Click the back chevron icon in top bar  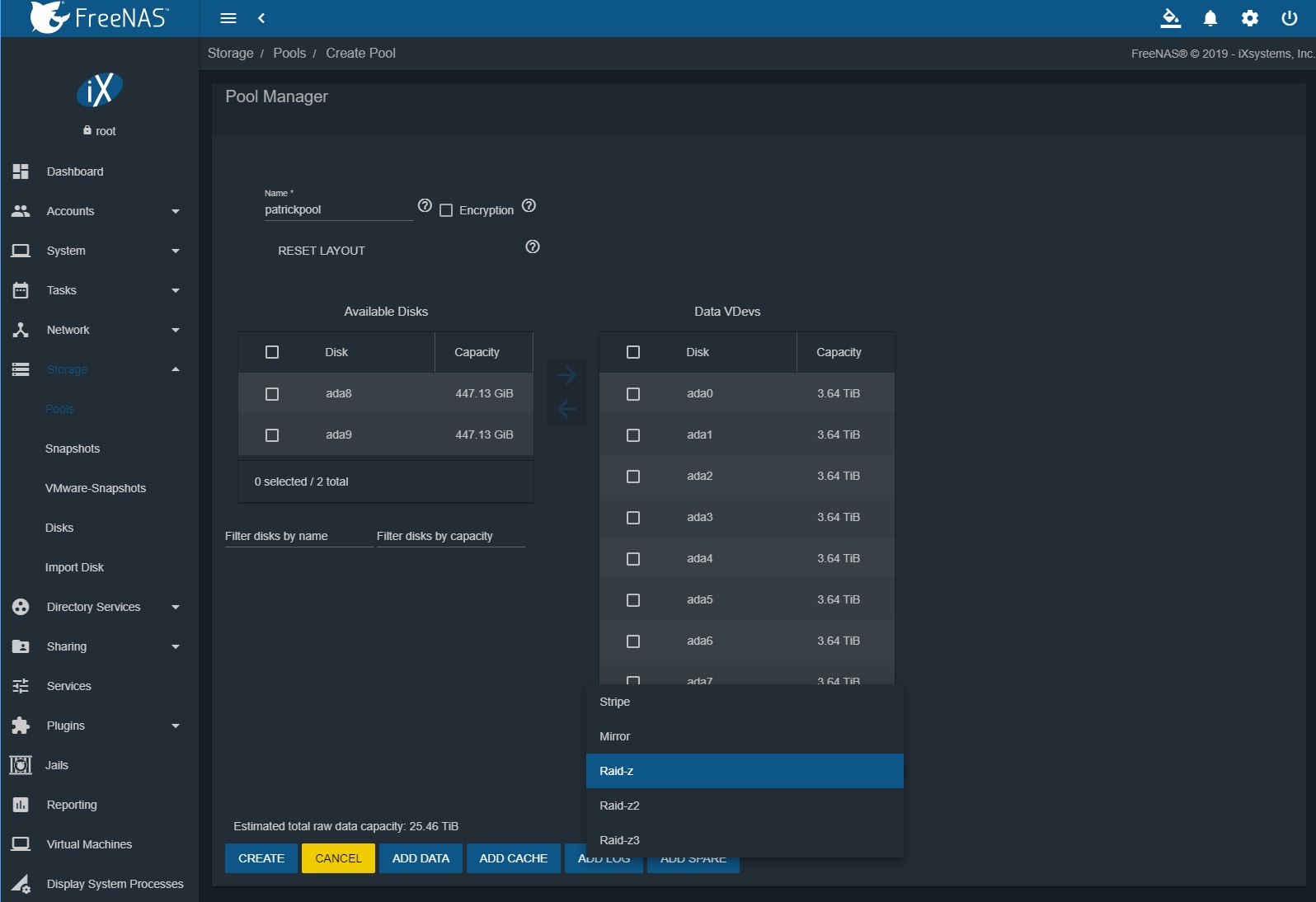pos(261,18)
